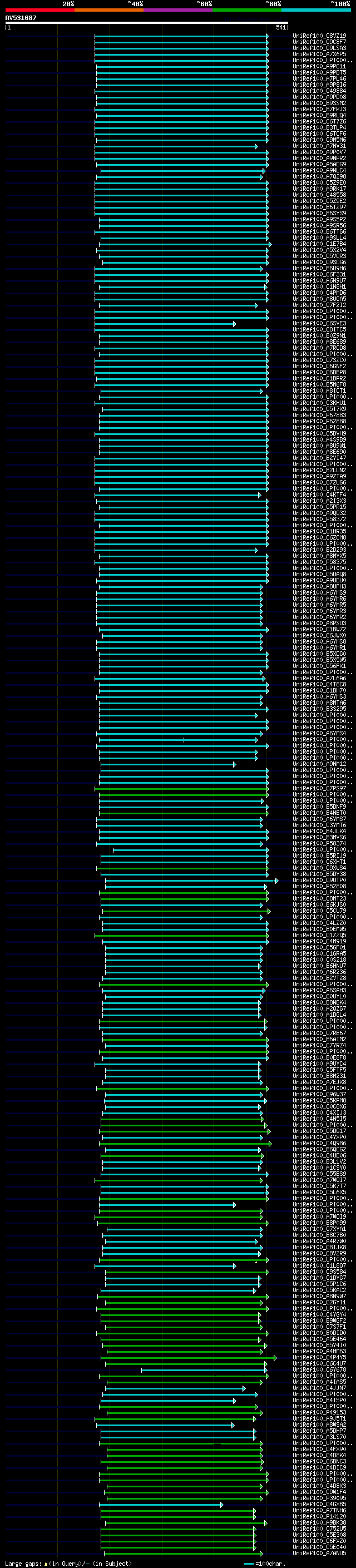The height and width of the screenshot is (1568, 356).
Task: Open hit UniRef100_Q7PS97
Action: click(319, 788)
